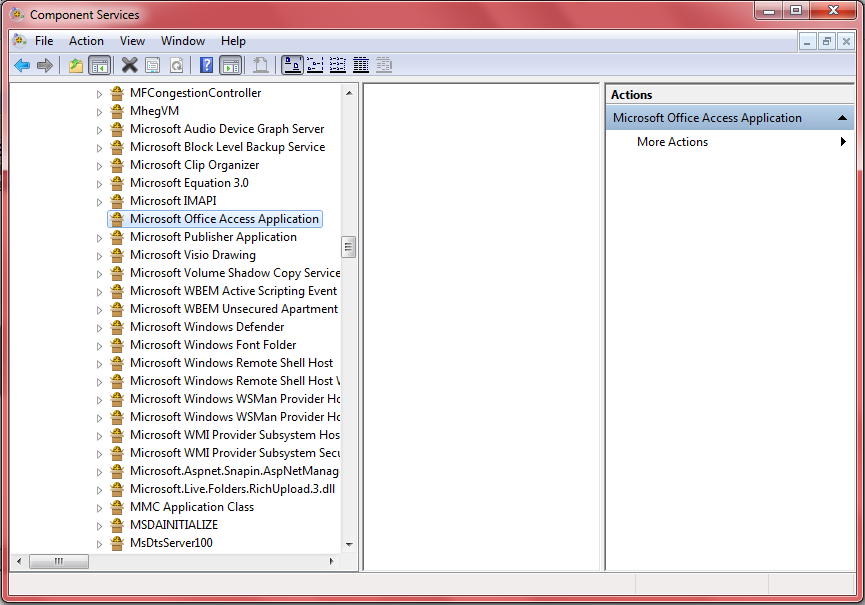Select Microsoft.Live.Folders.RichUpload.3.dll tree item
This screenshot has height=605, width=865.
pos(232,489)
